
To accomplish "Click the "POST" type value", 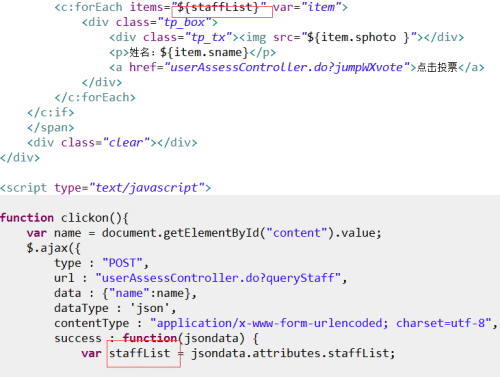I will (x=122, y=263).
